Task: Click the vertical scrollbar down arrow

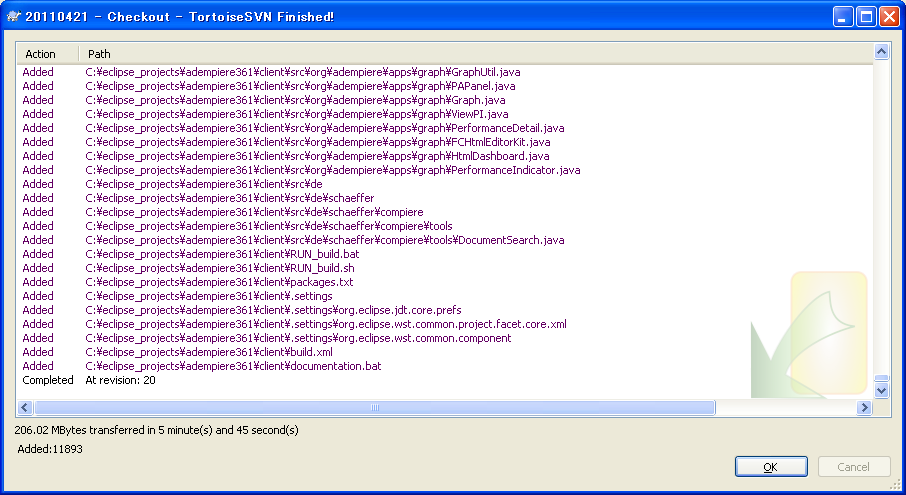Action: pyautogui.click(x=881, y=390)
